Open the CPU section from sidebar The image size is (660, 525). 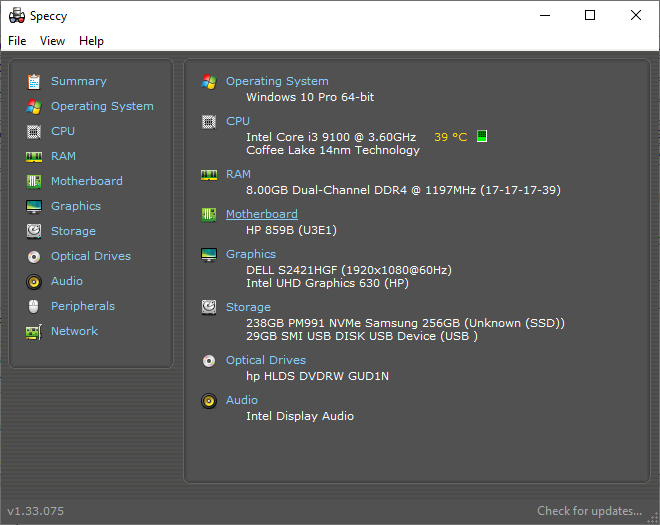click(63, 131)
